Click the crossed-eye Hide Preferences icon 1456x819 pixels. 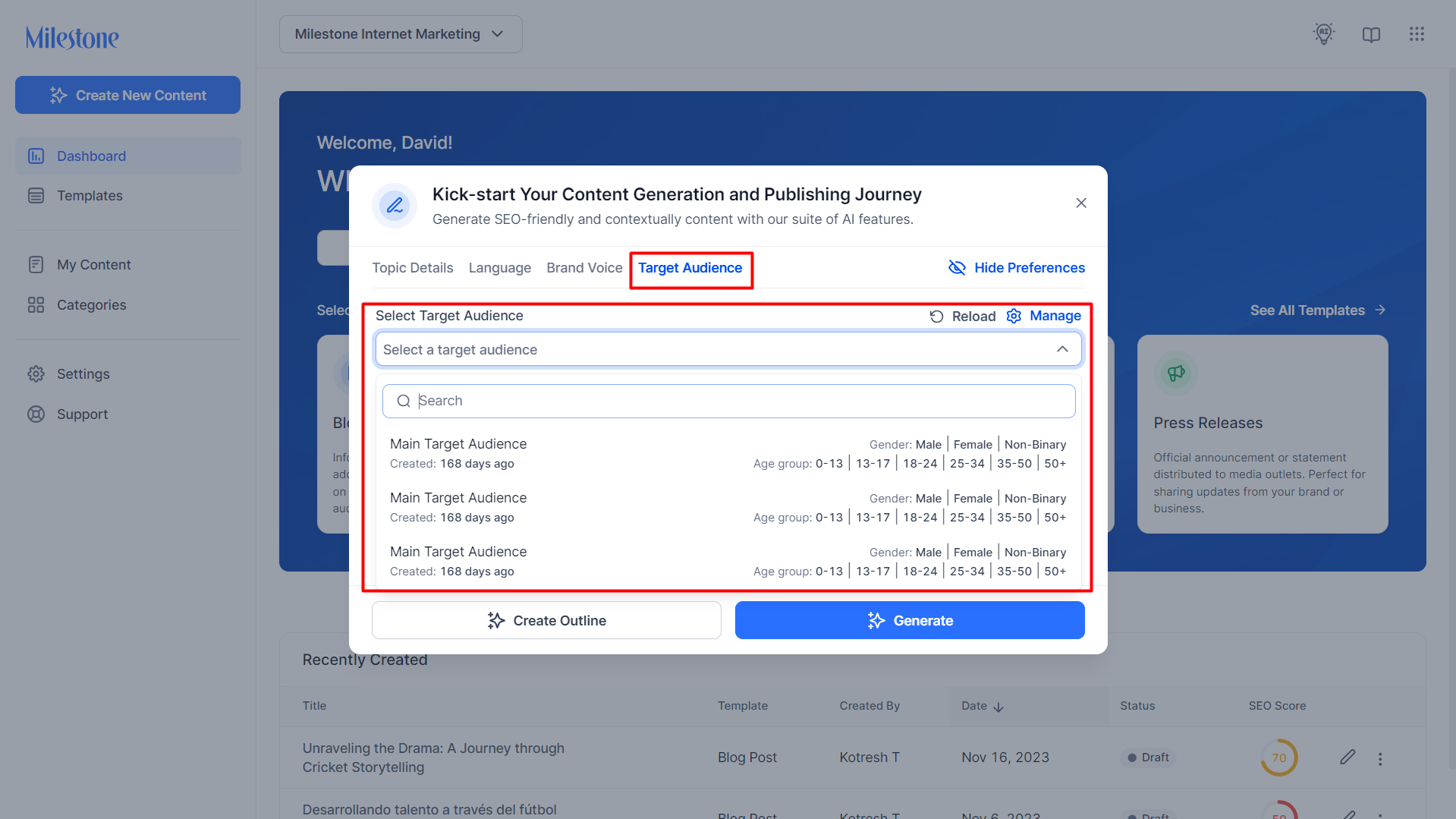[957, 268]
